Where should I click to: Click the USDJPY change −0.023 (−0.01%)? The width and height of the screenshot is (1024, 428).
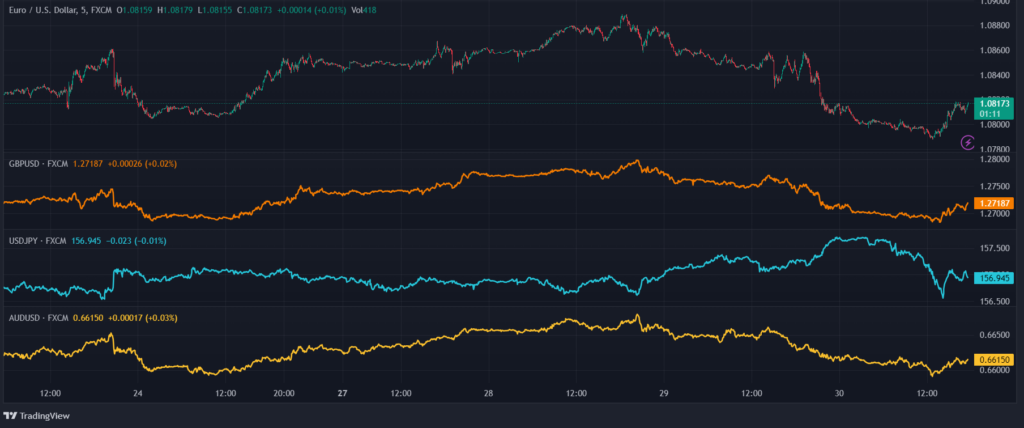click(136, 241)
